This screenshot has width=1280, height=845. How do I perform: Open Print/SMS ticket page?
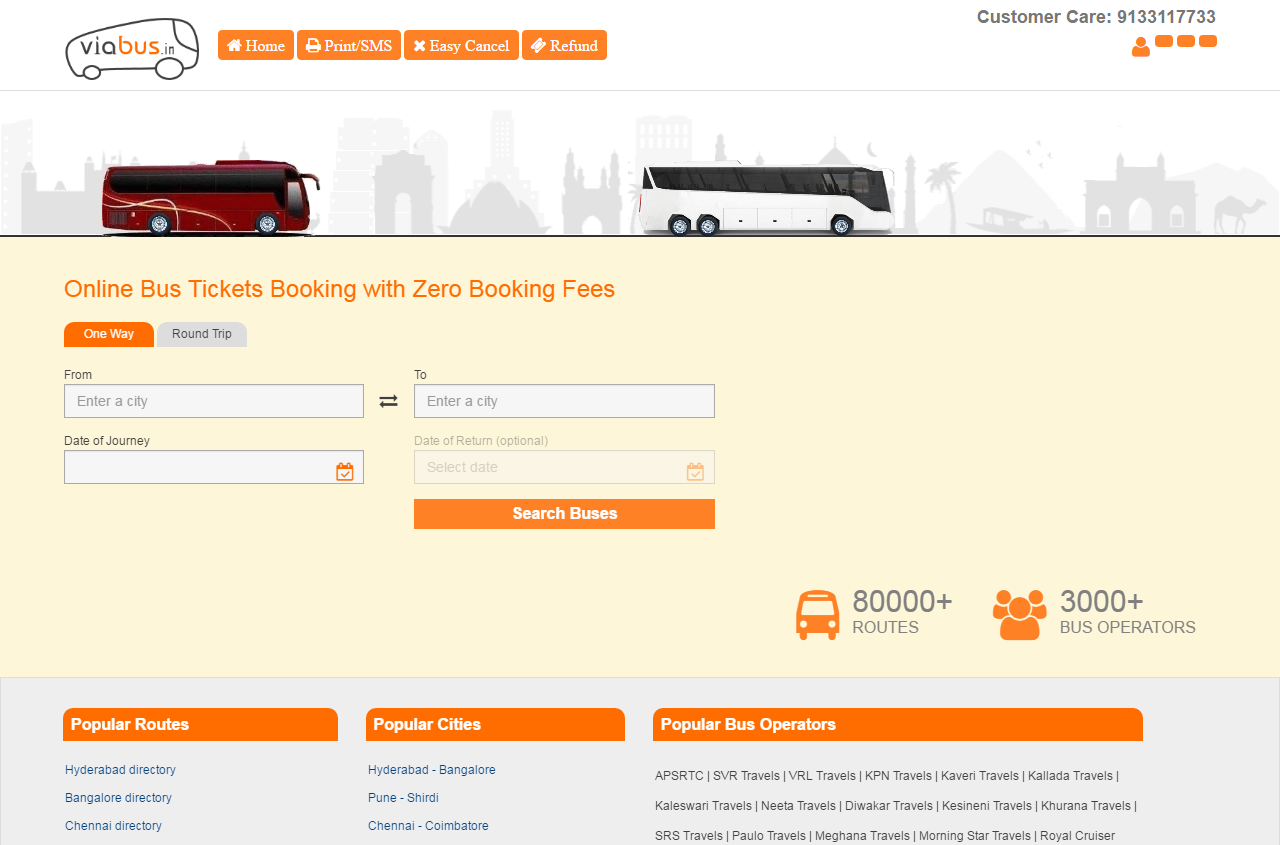349,45
